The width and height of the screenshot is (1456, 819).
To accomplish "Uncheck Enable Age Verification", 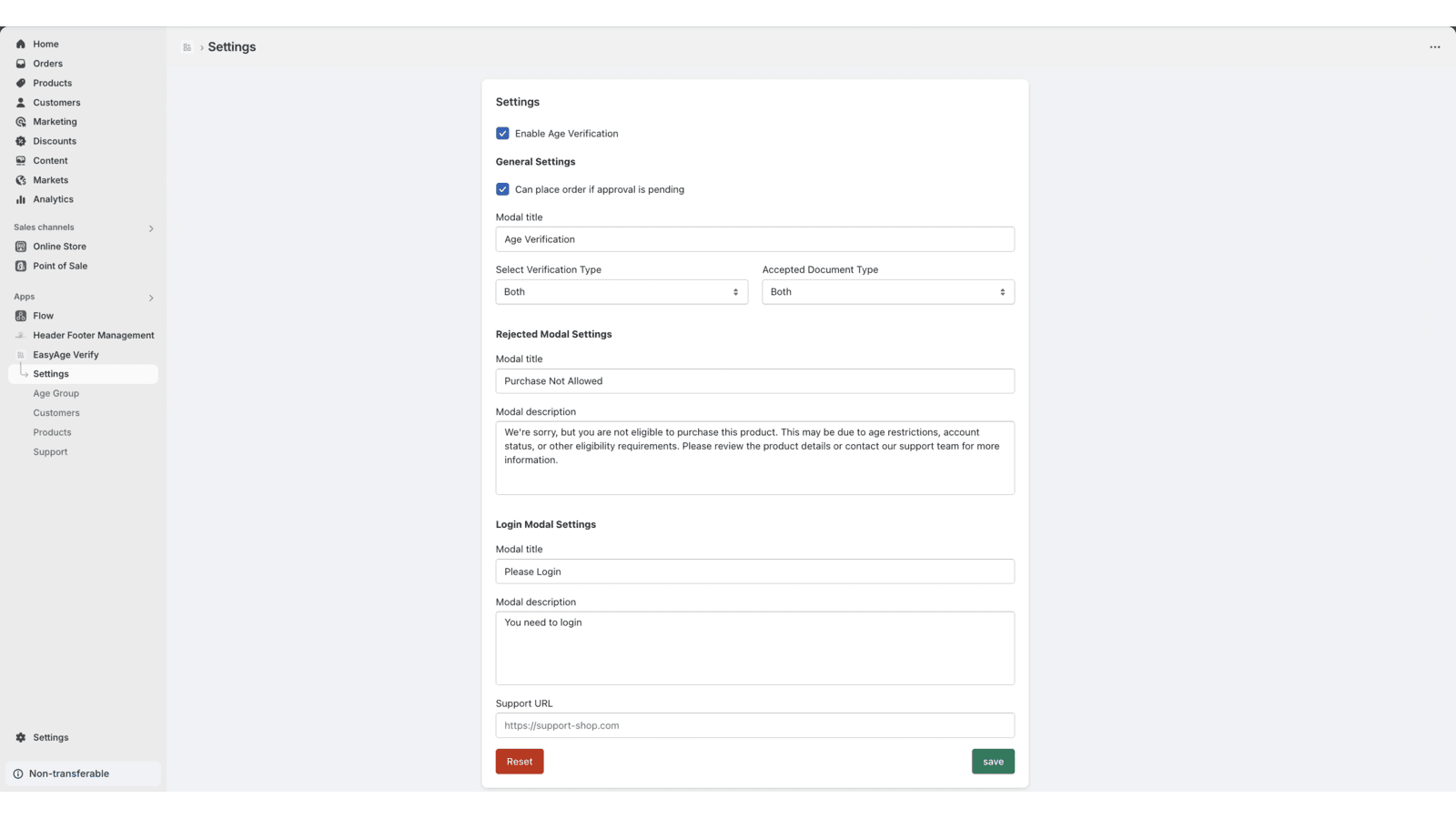I will point(501,133).
